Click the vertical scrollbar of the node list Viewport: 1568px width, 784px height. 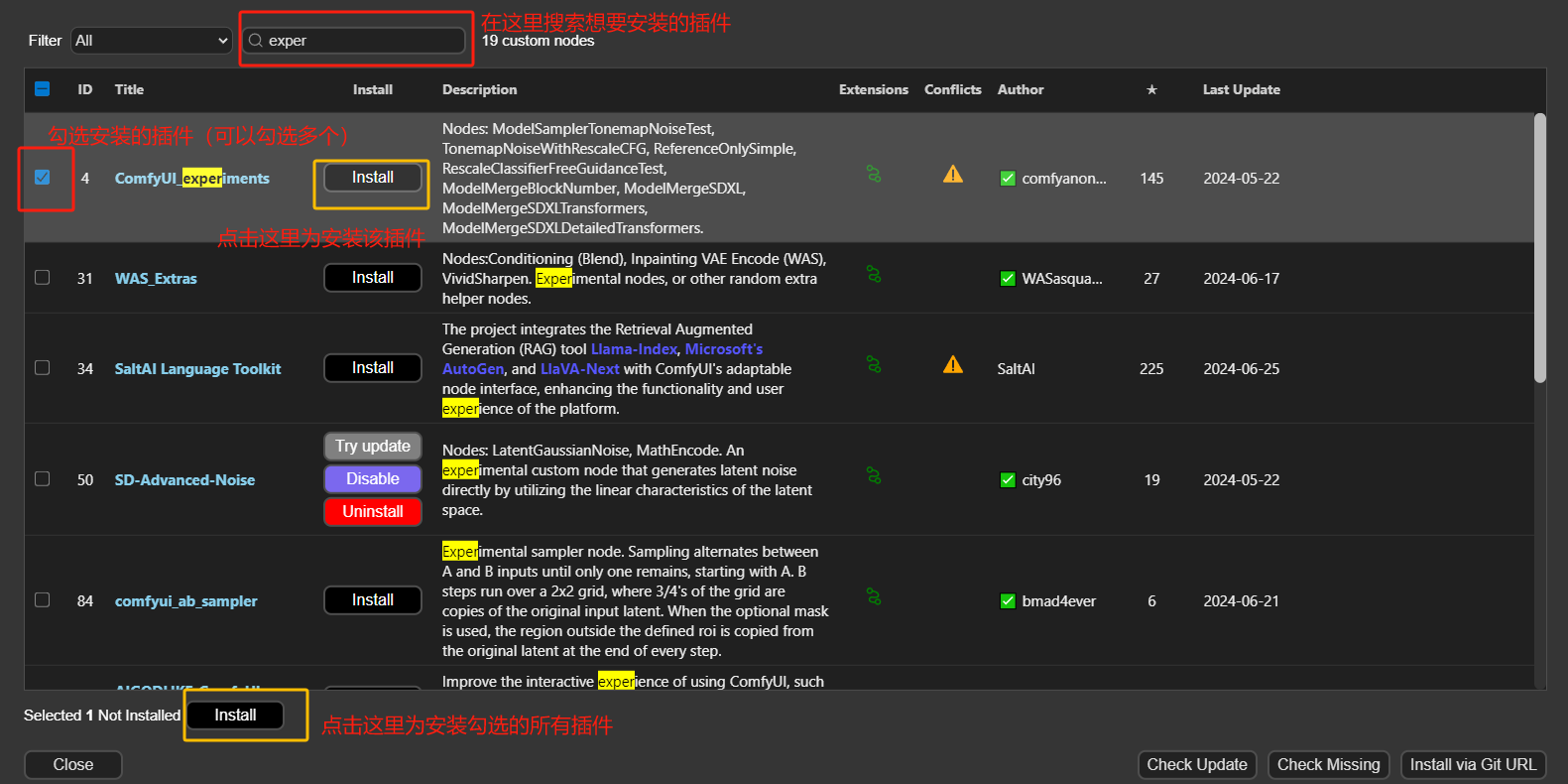(1539, 248)
